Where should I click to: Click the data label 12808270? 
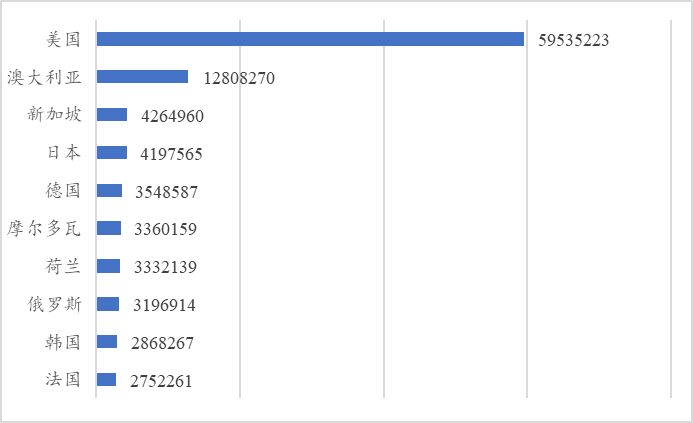point(239,78)
